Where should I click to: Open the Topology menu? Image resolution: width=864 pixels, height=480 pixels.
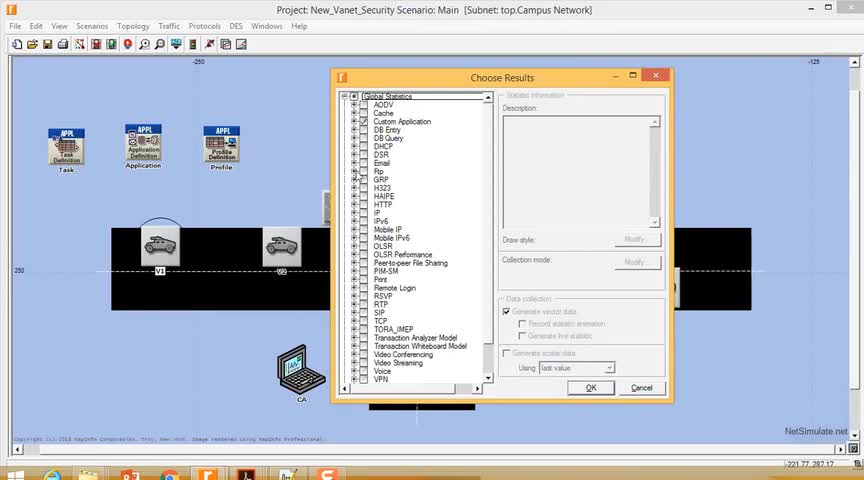tap(133, 26)
